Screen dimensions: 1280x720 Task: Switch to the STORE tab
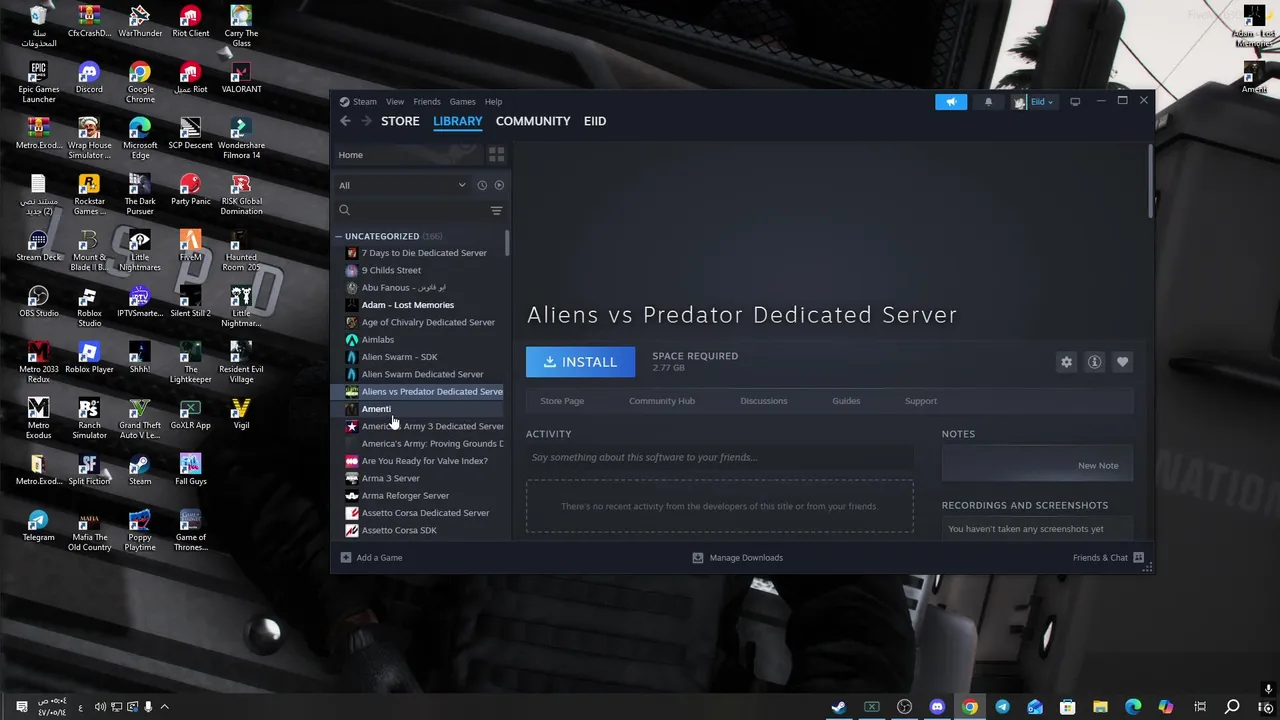[400, 121]
